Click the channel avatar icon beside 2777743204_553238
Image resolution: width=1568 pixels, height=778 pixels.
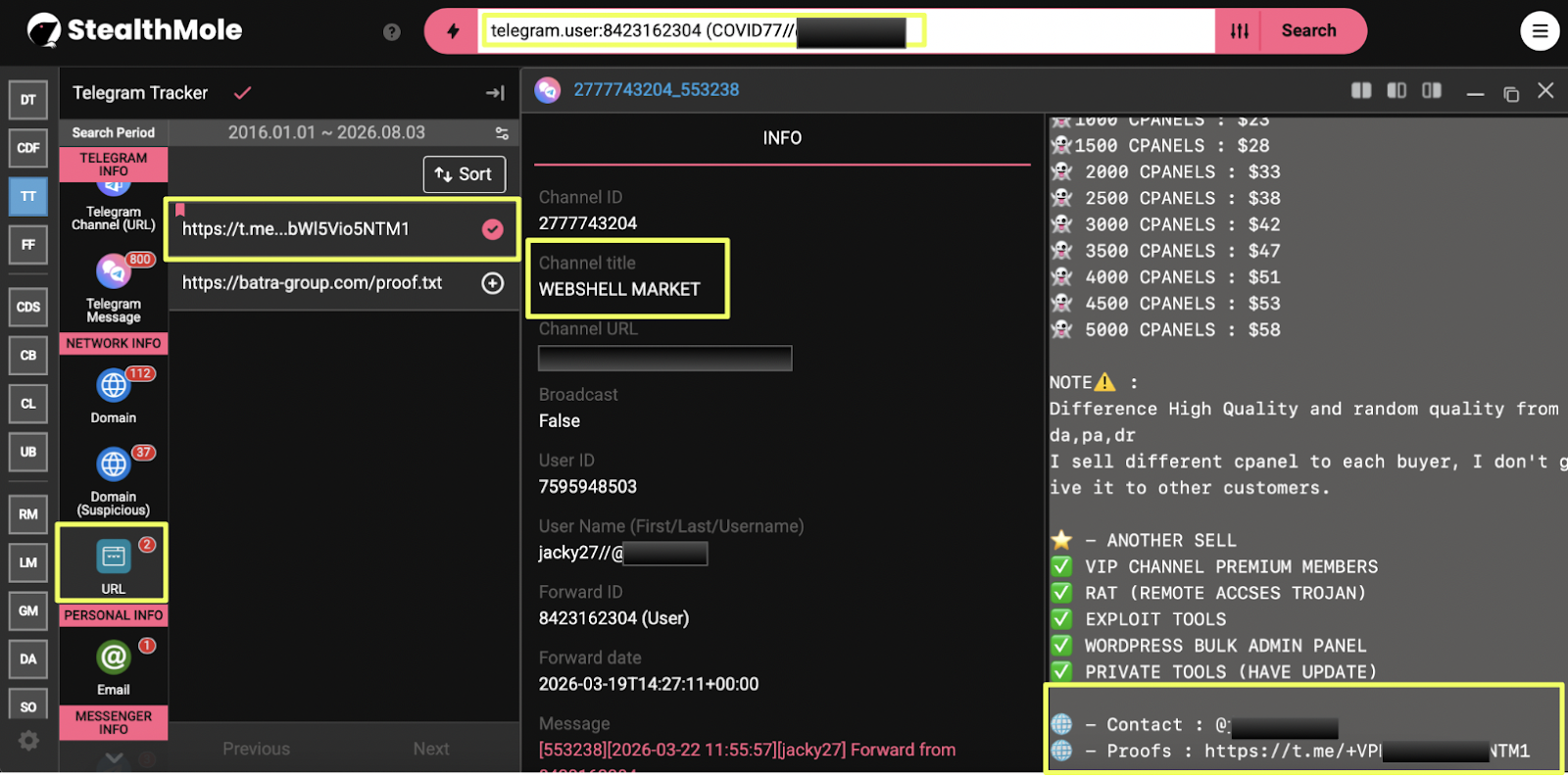pos(547,90)
